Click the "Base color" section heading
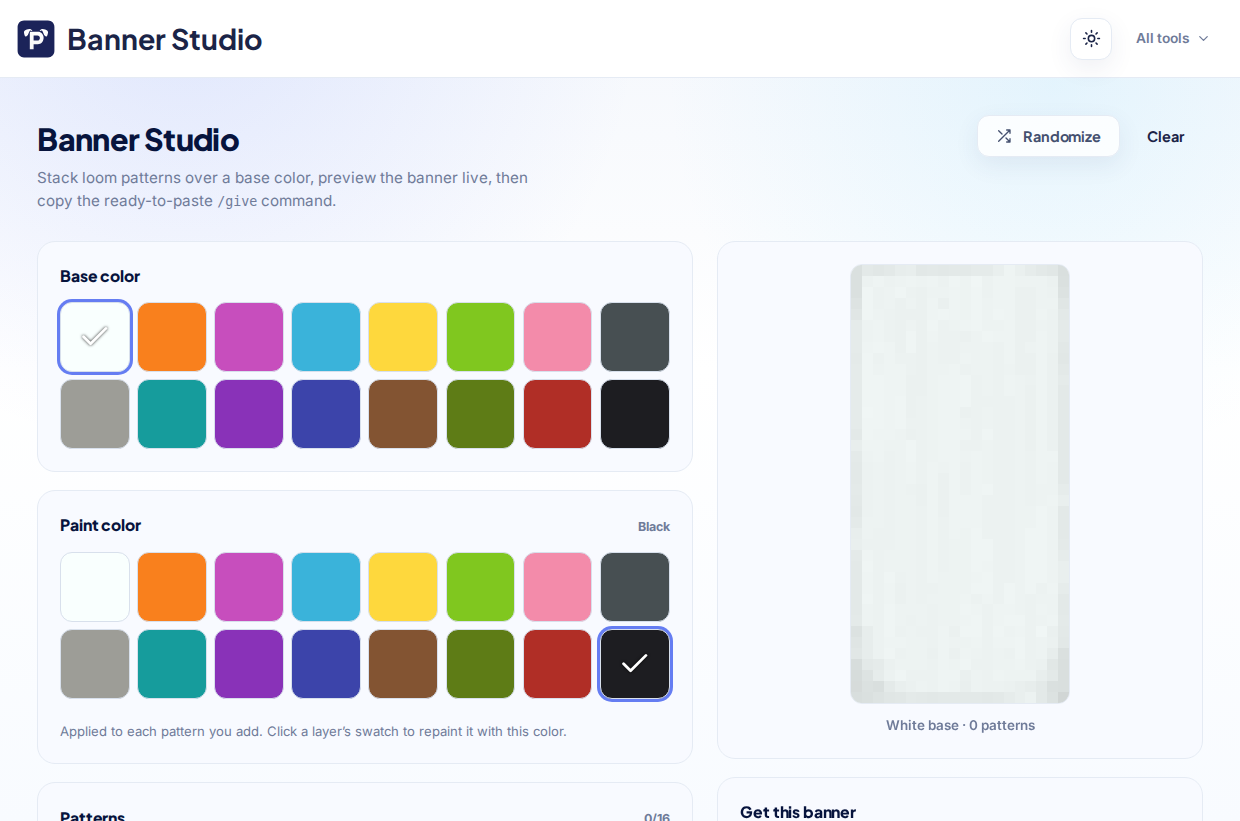This screenshot has height=821, width=1240. [x=100, y=276]
